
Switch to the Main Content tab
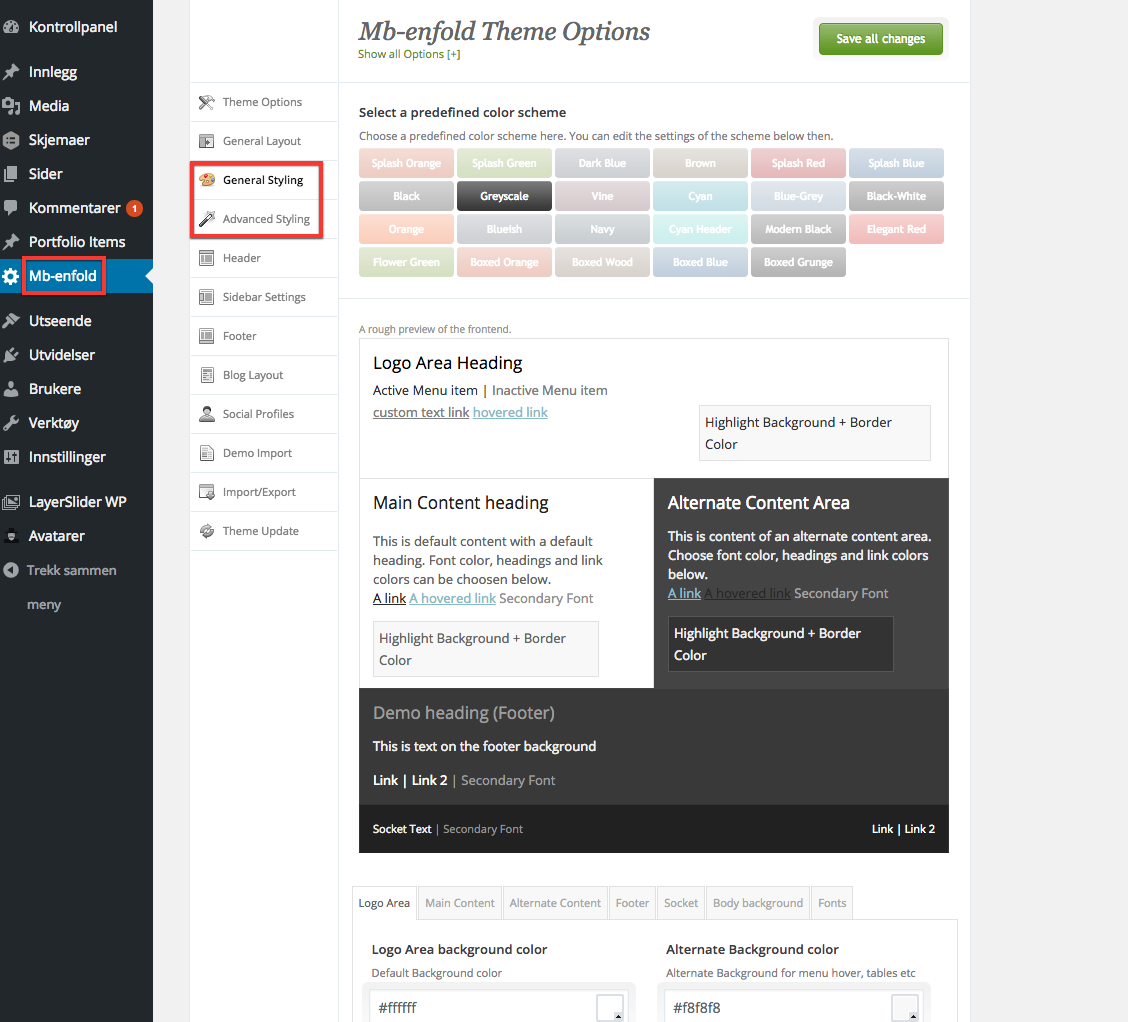pyautogui.click(x=460, y=903)
